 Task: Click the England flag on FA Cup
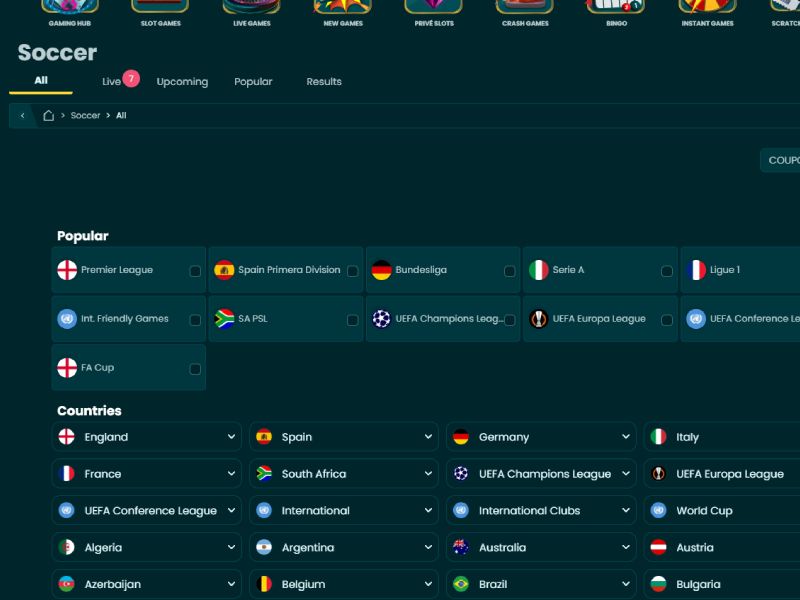67,367
